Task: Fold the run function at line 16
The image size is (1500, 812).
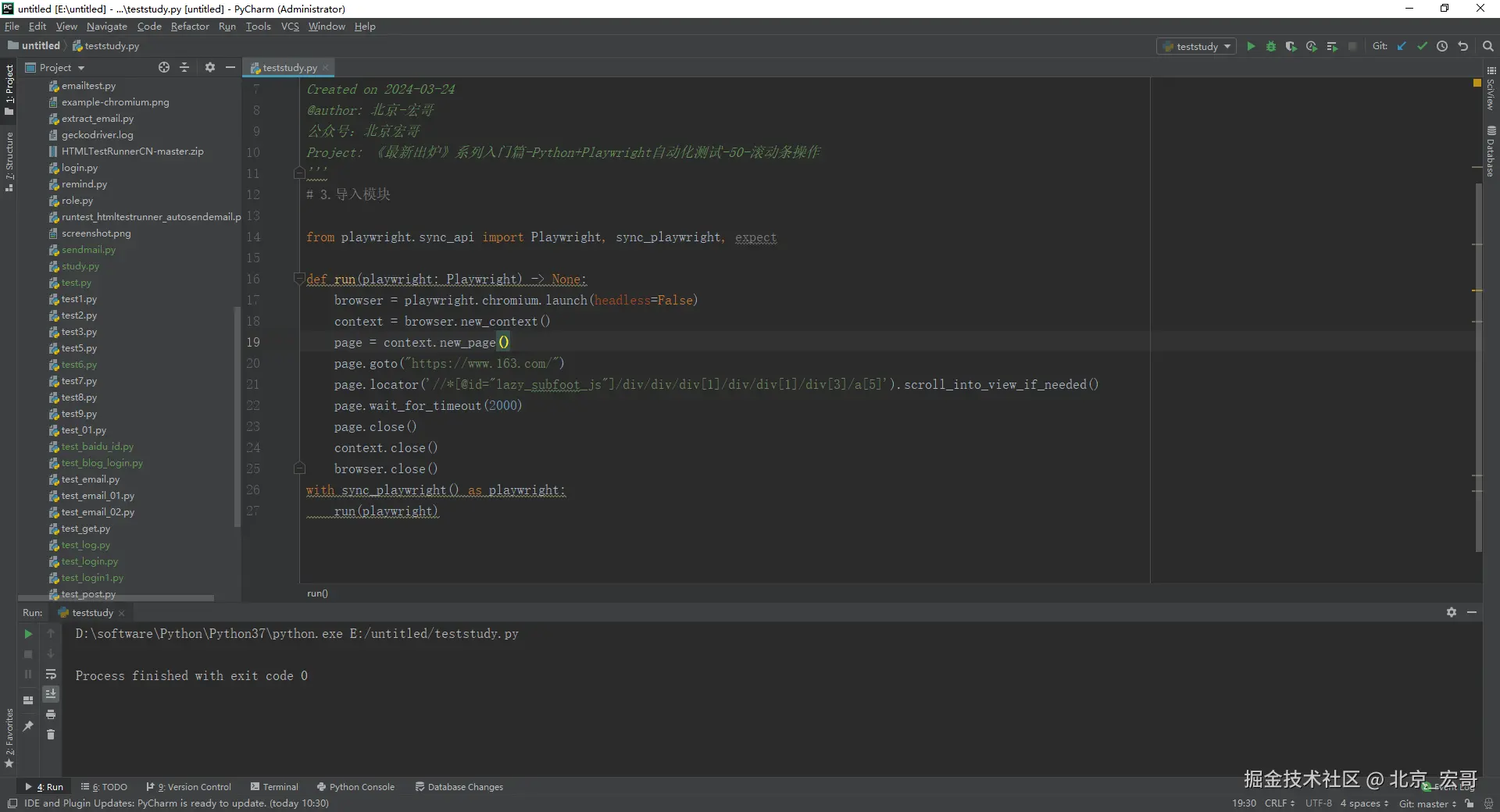Action: pos(298,278)
